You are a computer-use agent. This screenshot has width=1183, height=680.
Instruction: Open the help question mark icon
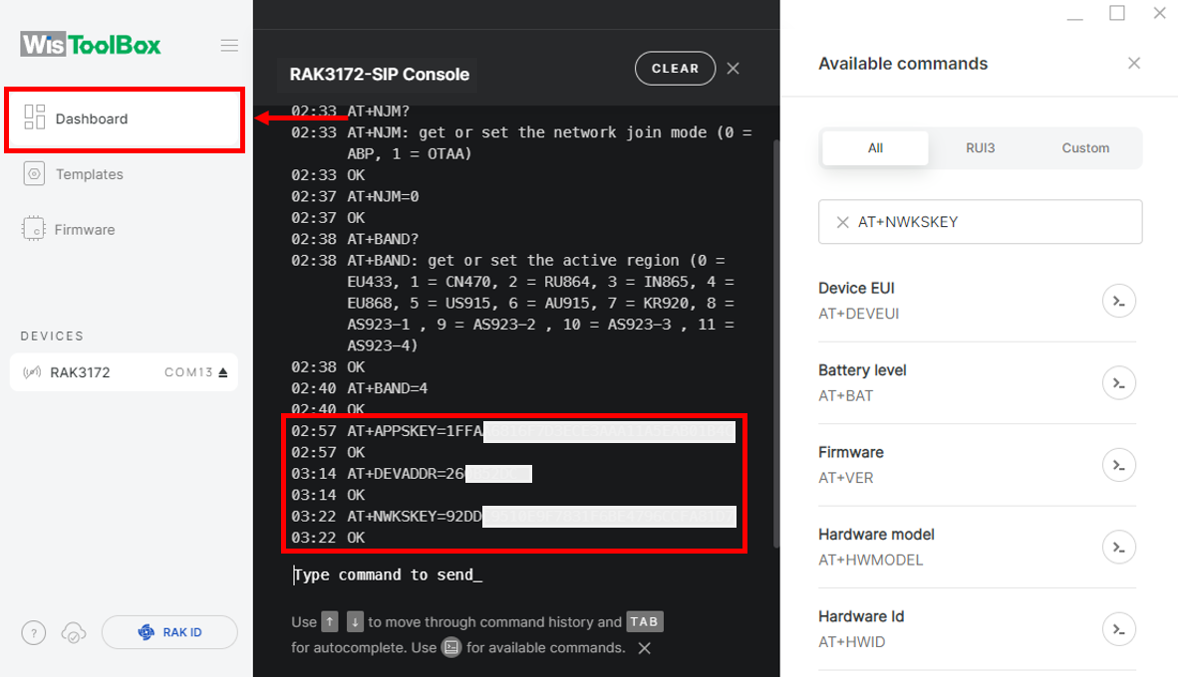click(x=33, y=632)
